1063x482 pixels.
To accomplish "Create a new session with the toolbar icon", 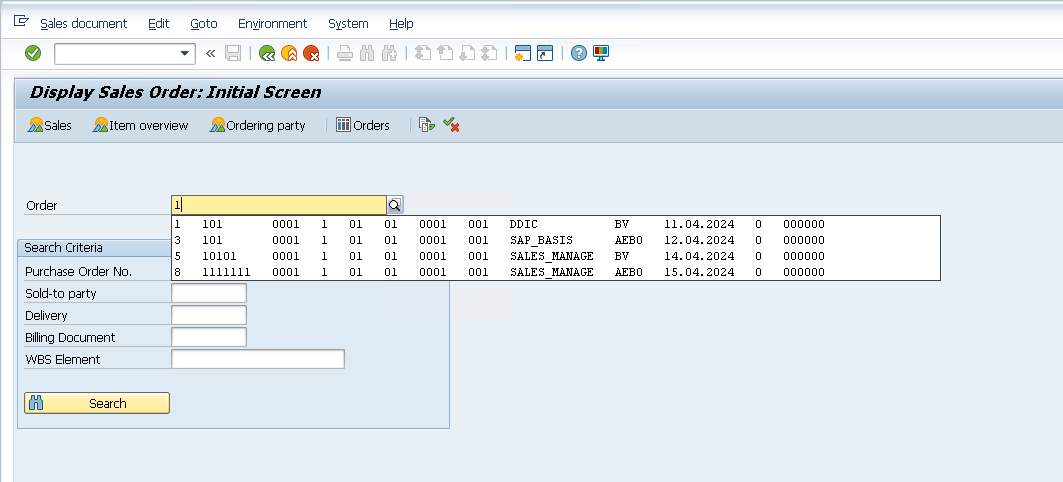I will 521,53.
